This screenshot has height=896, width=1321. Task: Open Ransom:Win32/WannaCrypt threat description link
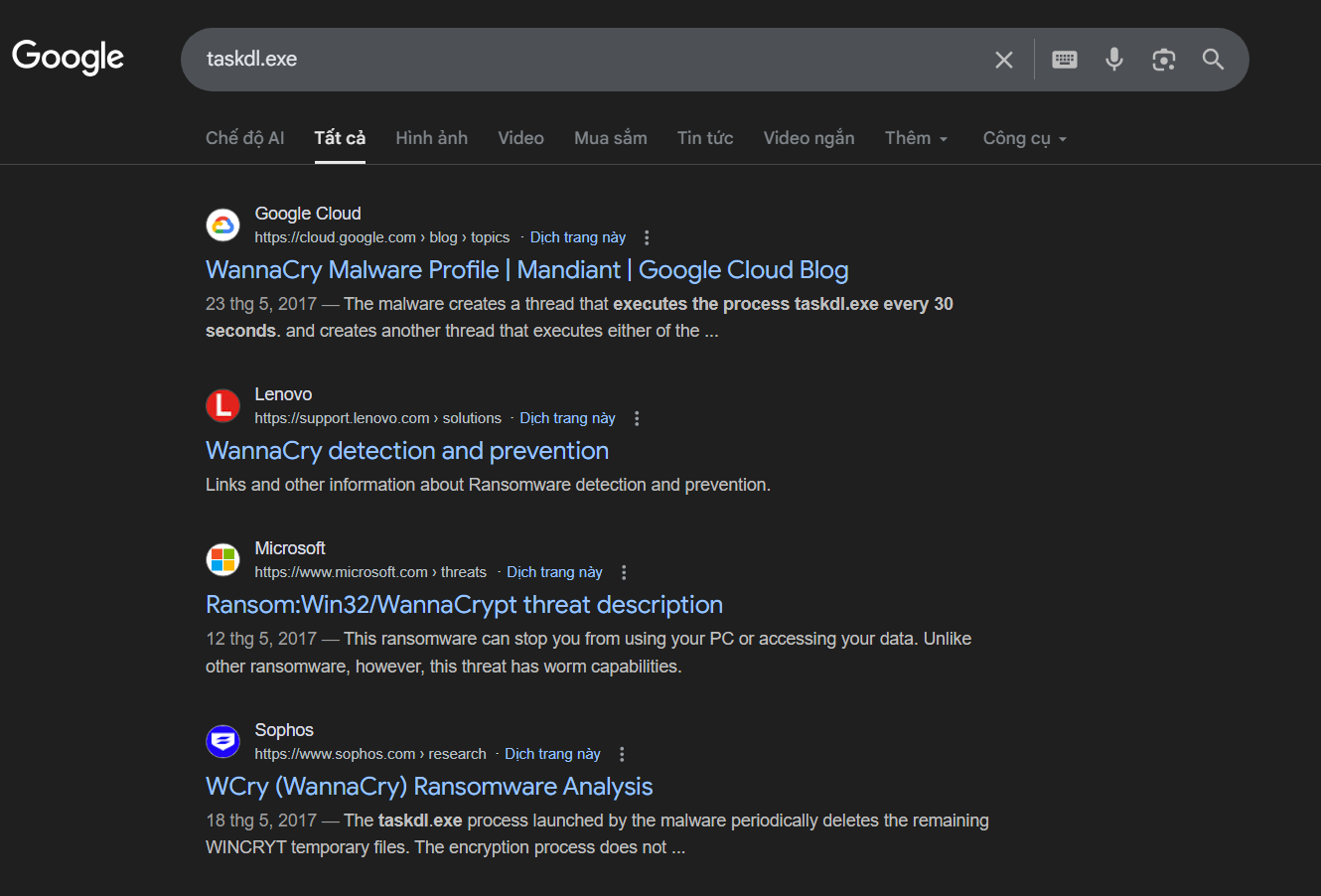[464, 605]
